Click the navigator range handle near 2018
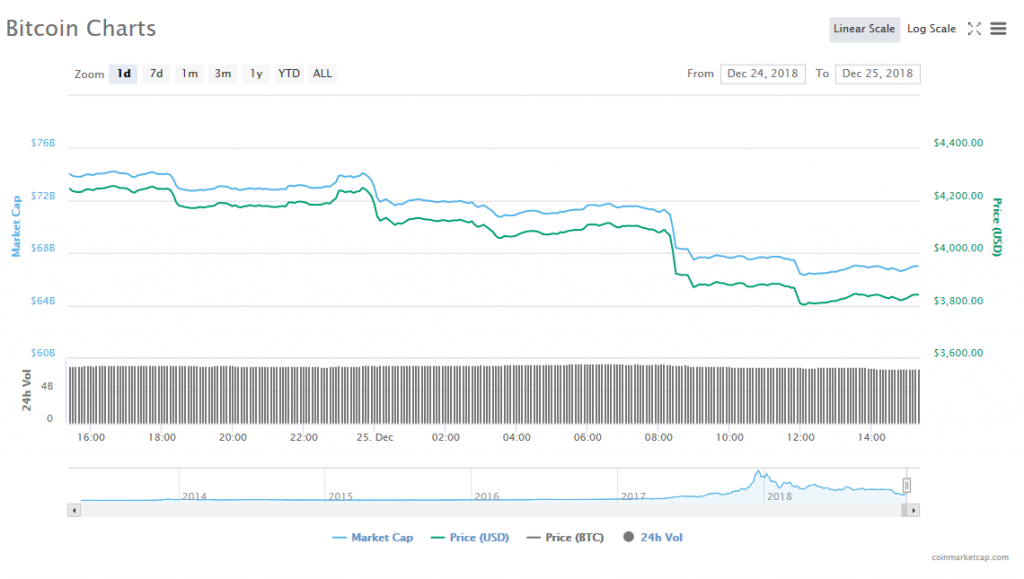The width and height of the screenshot is (1024, 579). click(907, 486)
